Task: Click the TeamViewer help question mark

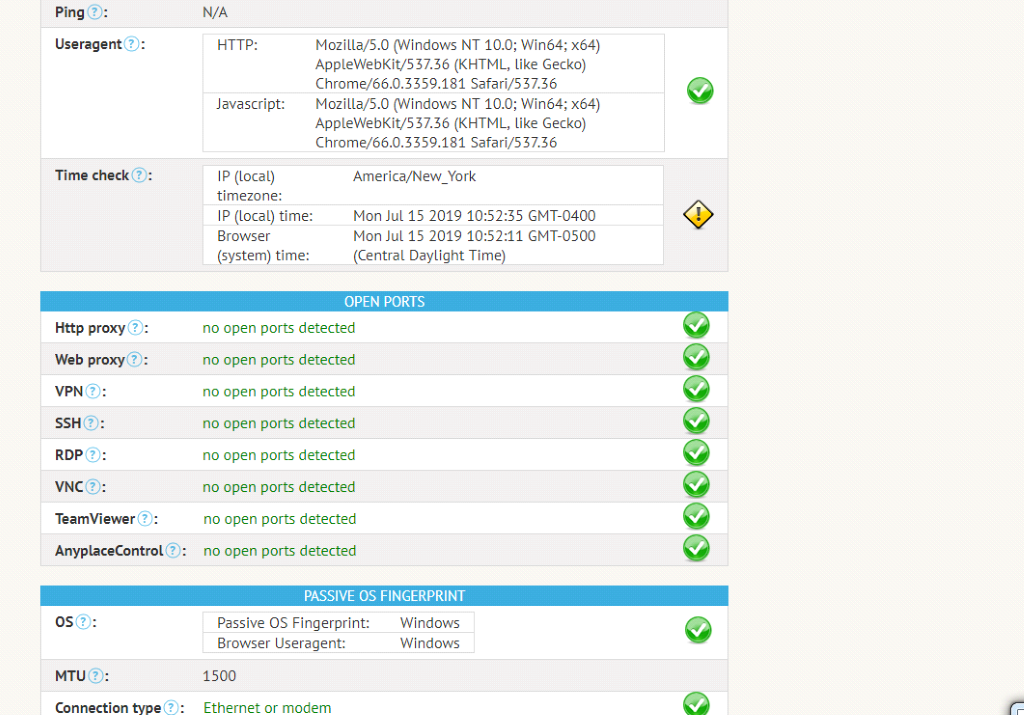Action: [145, 519]
